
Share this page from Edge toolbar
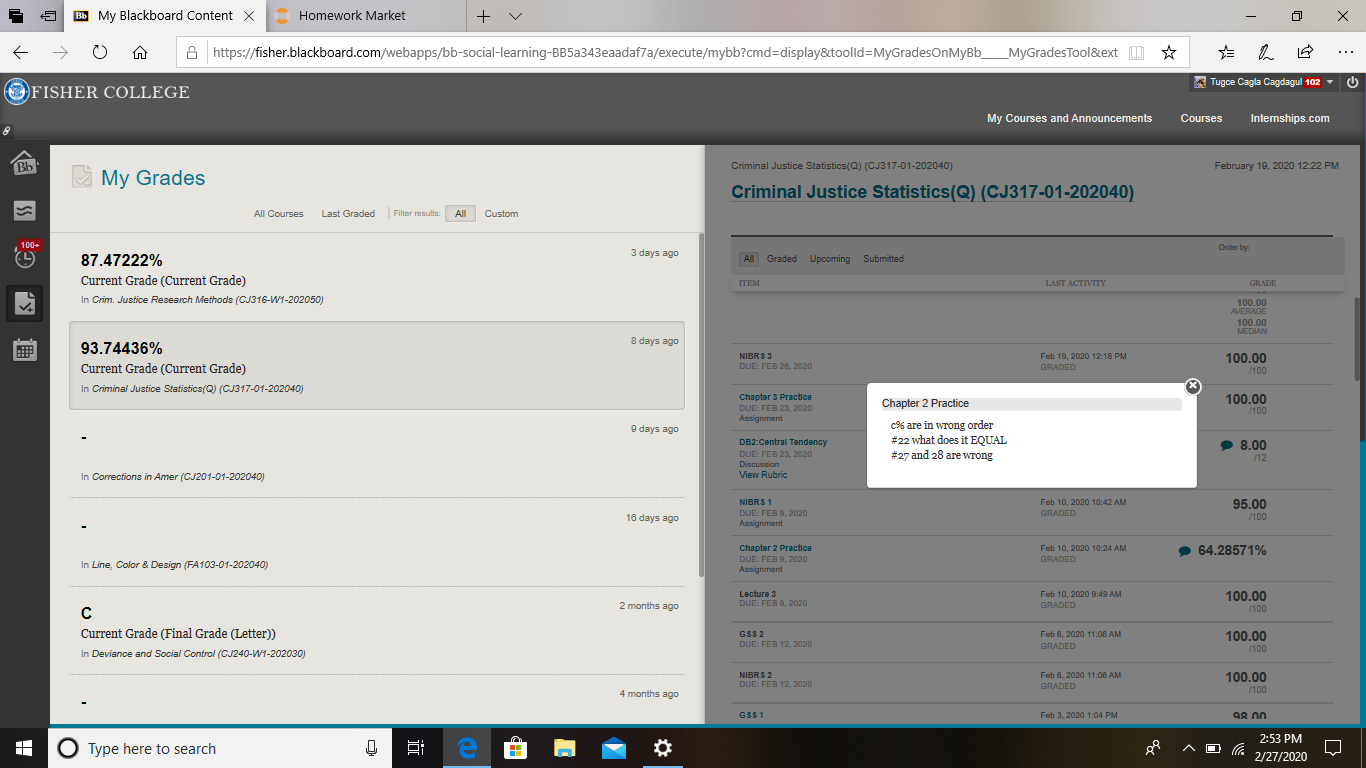coord(1305,52)
